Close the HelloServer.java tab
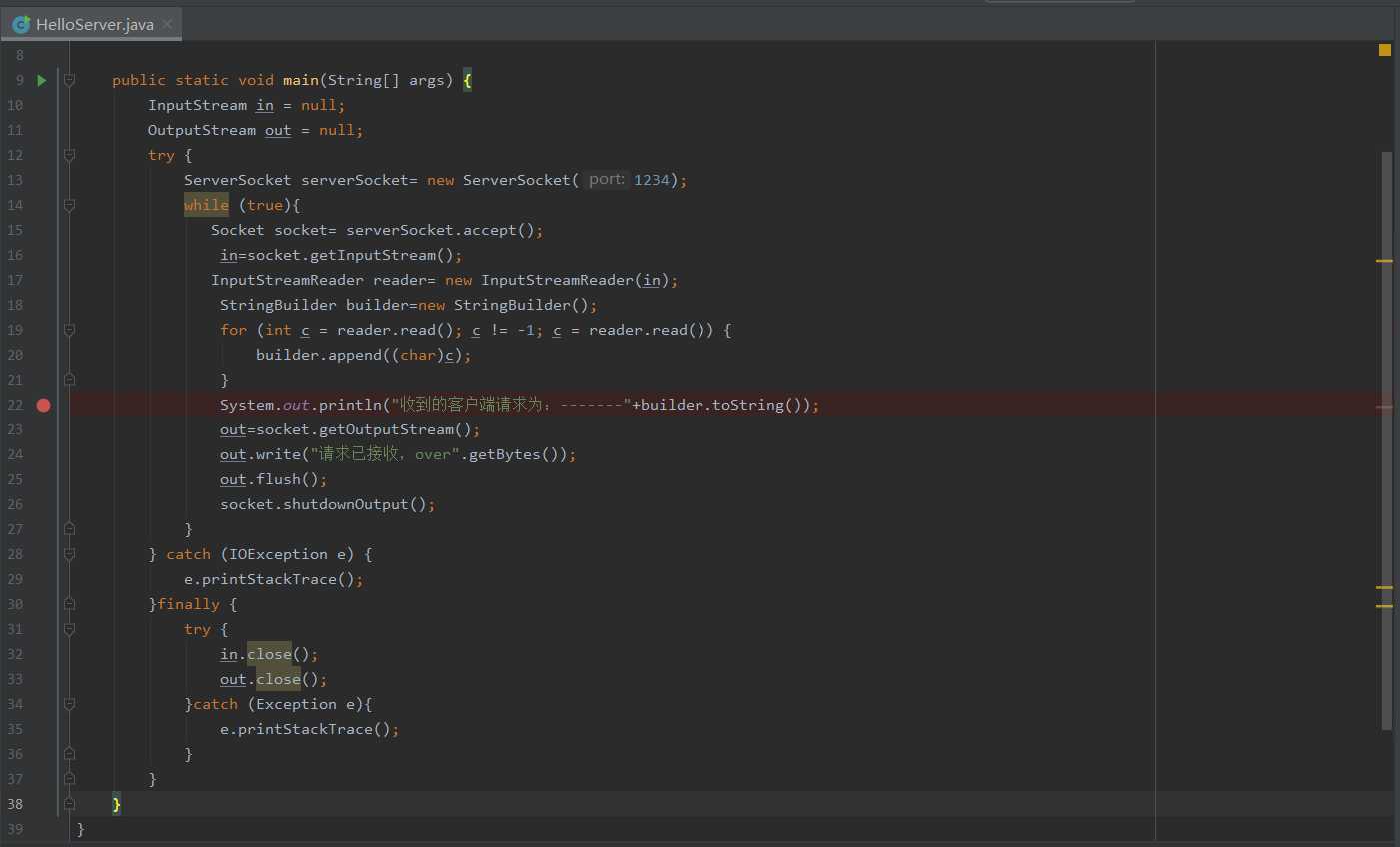Image resolution: width=1400 pixels, height=847 pixels. click(167, 24)
